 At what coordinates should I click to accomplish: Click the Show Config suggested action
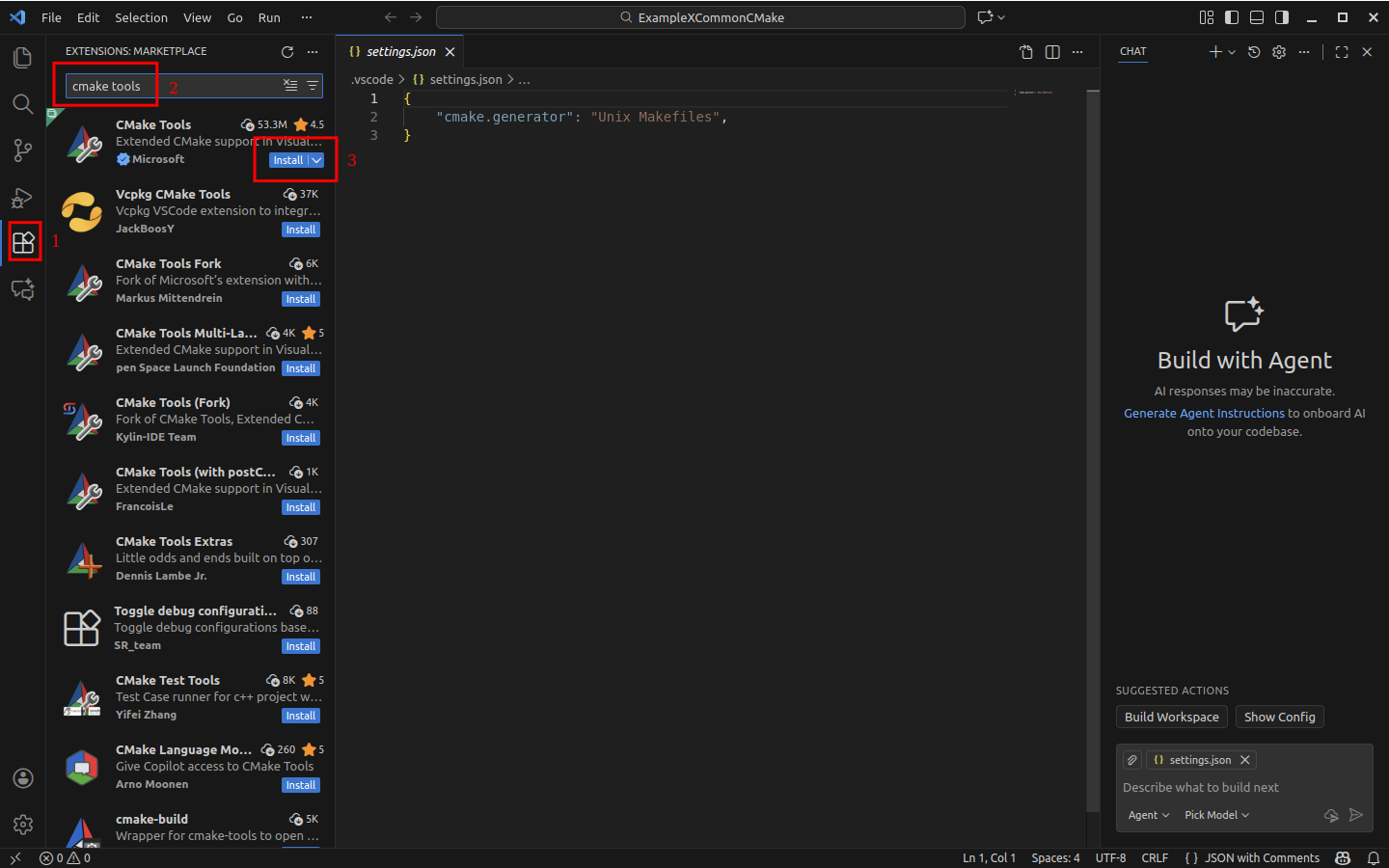coord(1280,717)
